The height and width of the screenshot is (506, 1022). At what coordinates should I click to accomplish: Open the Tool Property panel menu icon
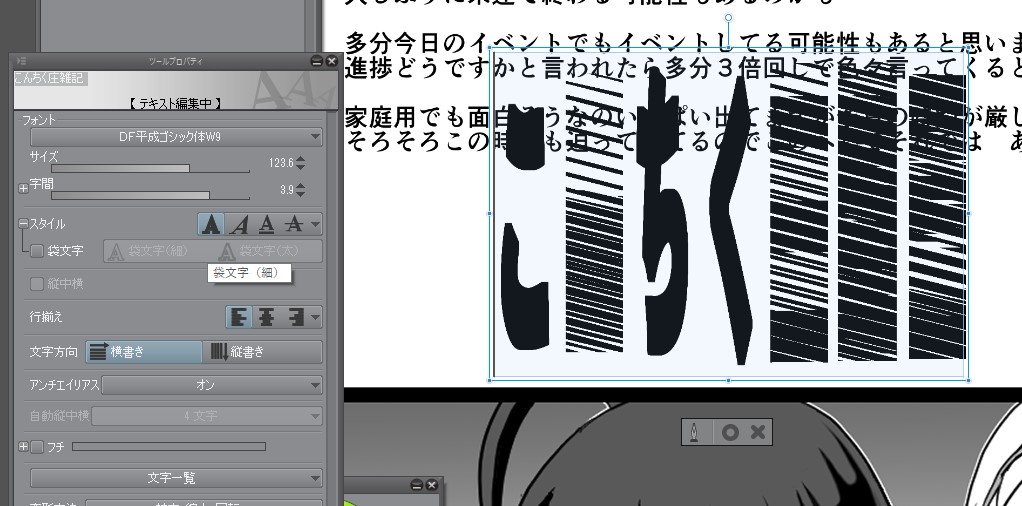pyautogui.click(x=22, y=61)
